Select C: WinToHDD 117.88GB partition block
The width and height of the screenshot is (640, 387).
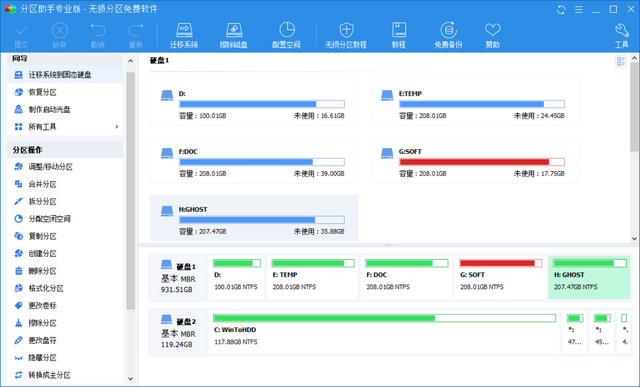coord(384,332)
